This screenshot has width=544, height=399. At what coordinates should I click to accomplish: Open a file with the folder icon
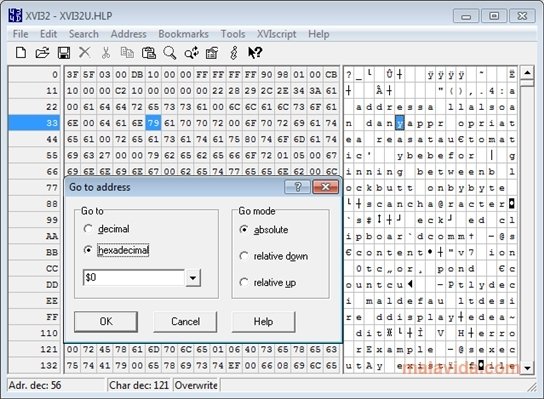click(42, 53)
